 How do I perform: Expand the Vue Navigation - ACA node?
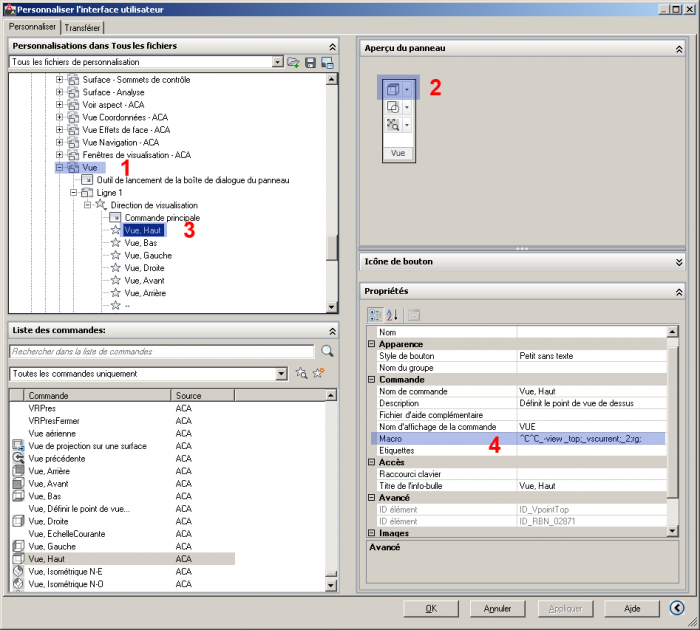pos(60,143)
